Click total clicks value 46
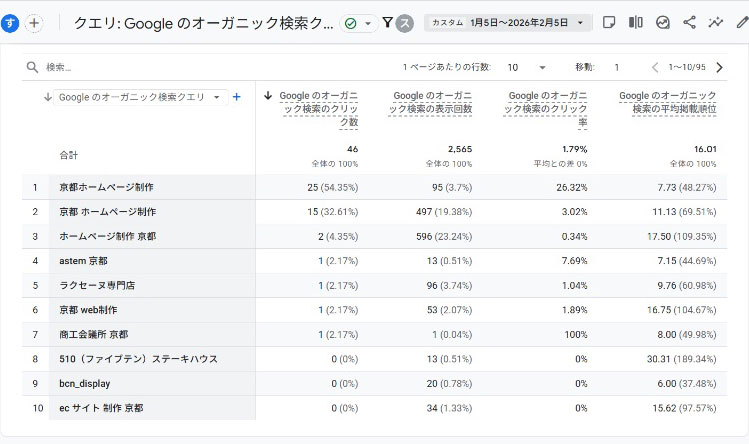This screenshot has width=749, height=444. coord(353,149)
